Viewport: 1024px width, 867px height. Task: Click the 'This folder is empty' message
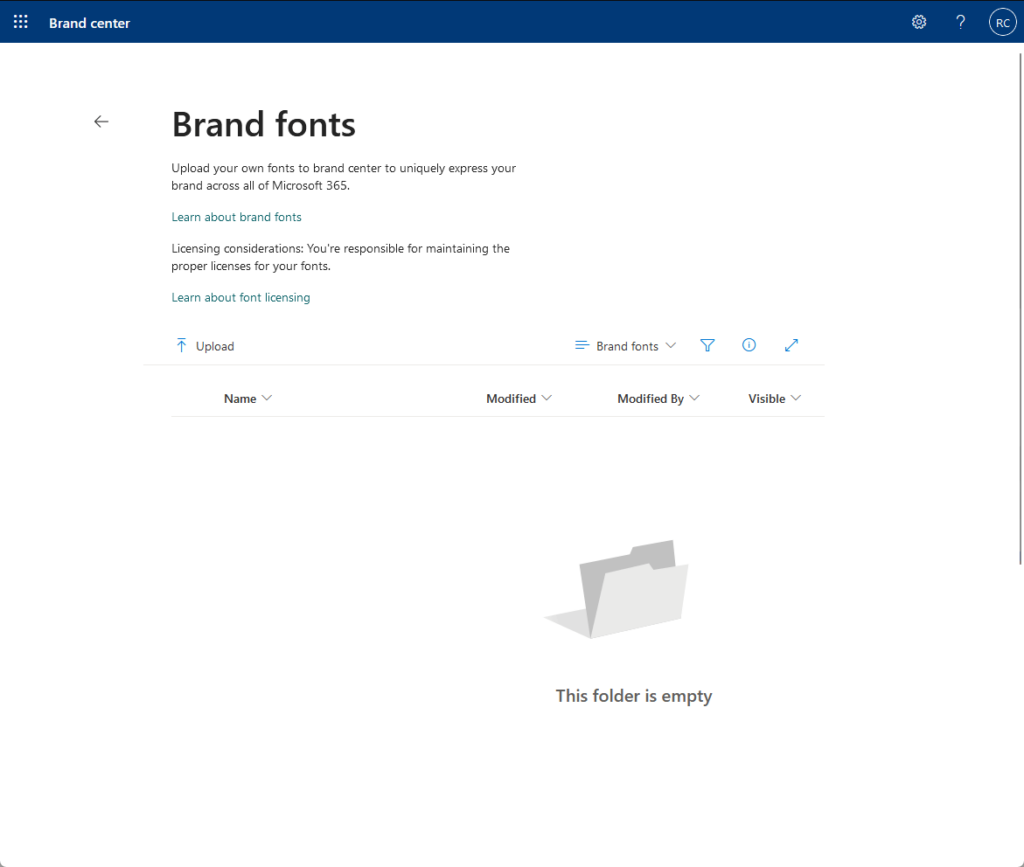pyautogui.click(x=633, y=696)
